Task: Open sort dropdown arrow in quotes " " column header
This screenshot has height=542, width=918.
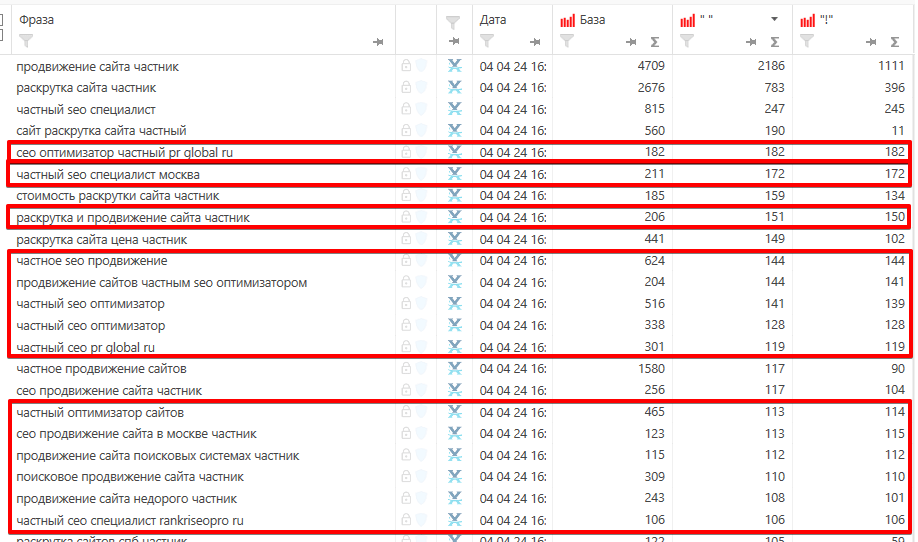Action: pyautogui.click(x=775, y=19)
